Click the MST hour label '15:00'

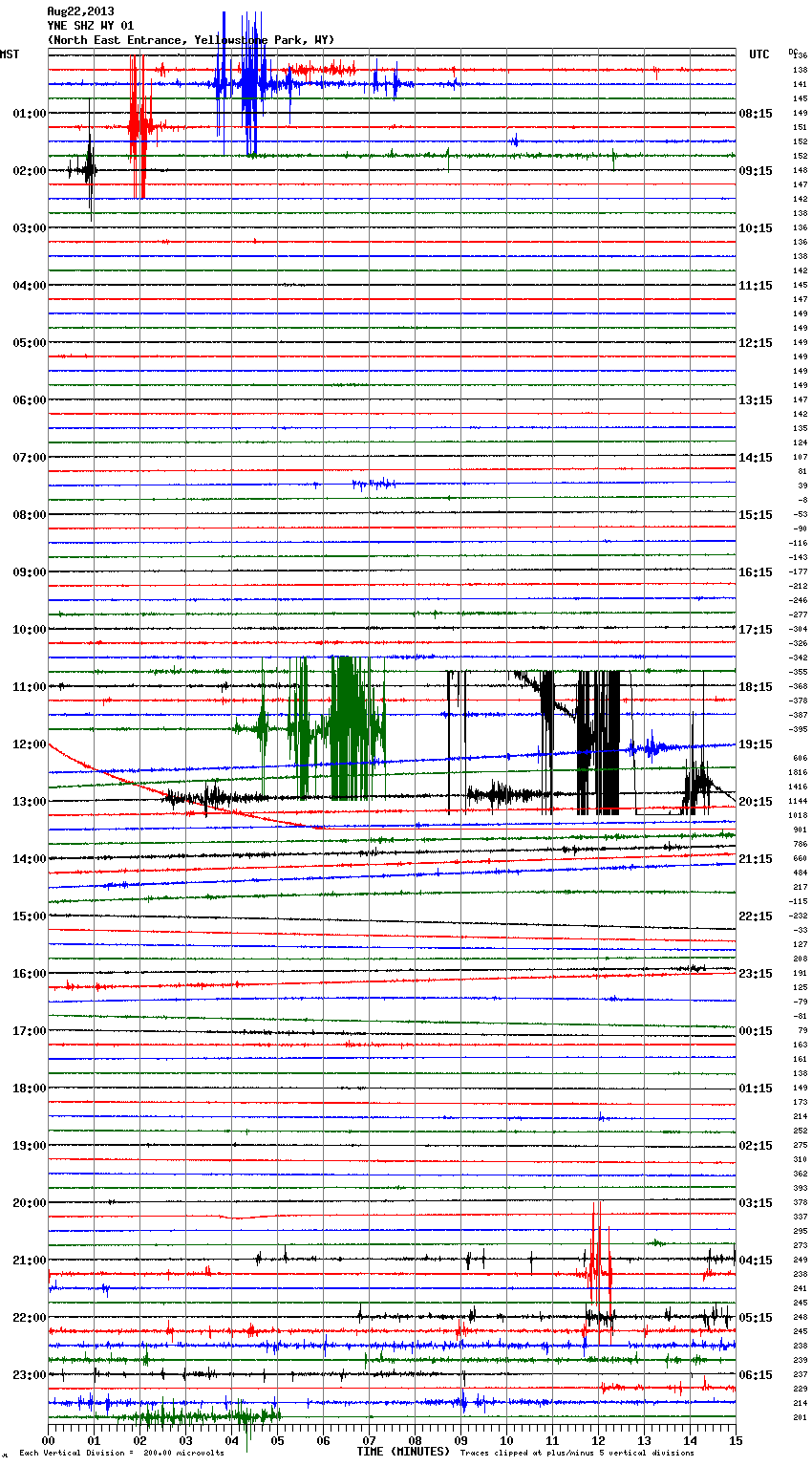[30, 916]
